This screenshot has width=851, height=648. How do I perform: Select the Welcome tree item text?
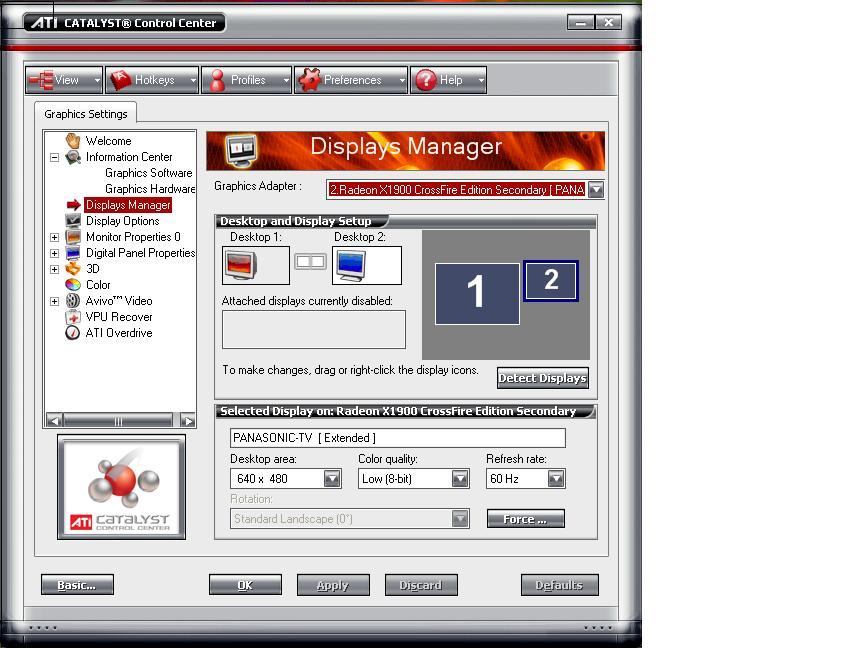click(109, 141)
